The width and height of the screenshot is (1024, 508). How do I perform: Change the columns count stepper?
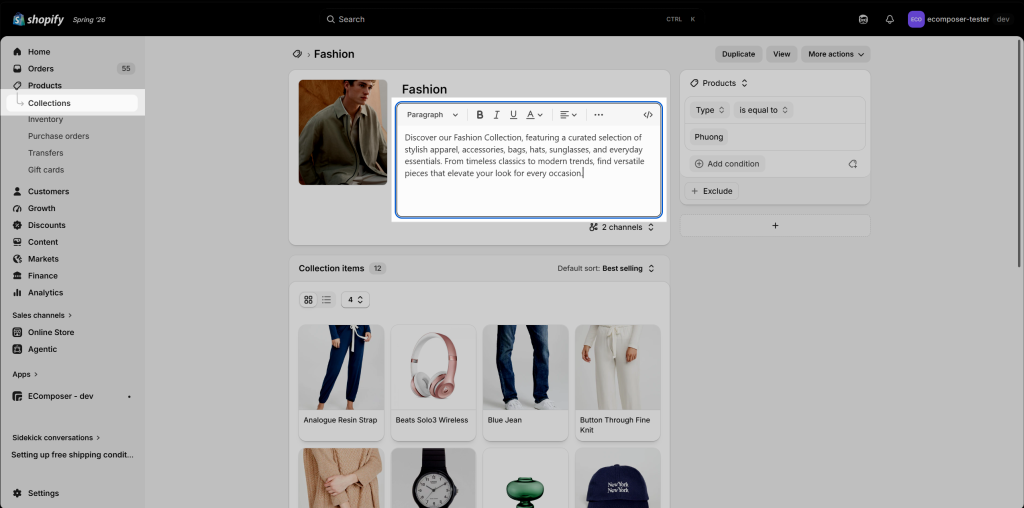355,300
